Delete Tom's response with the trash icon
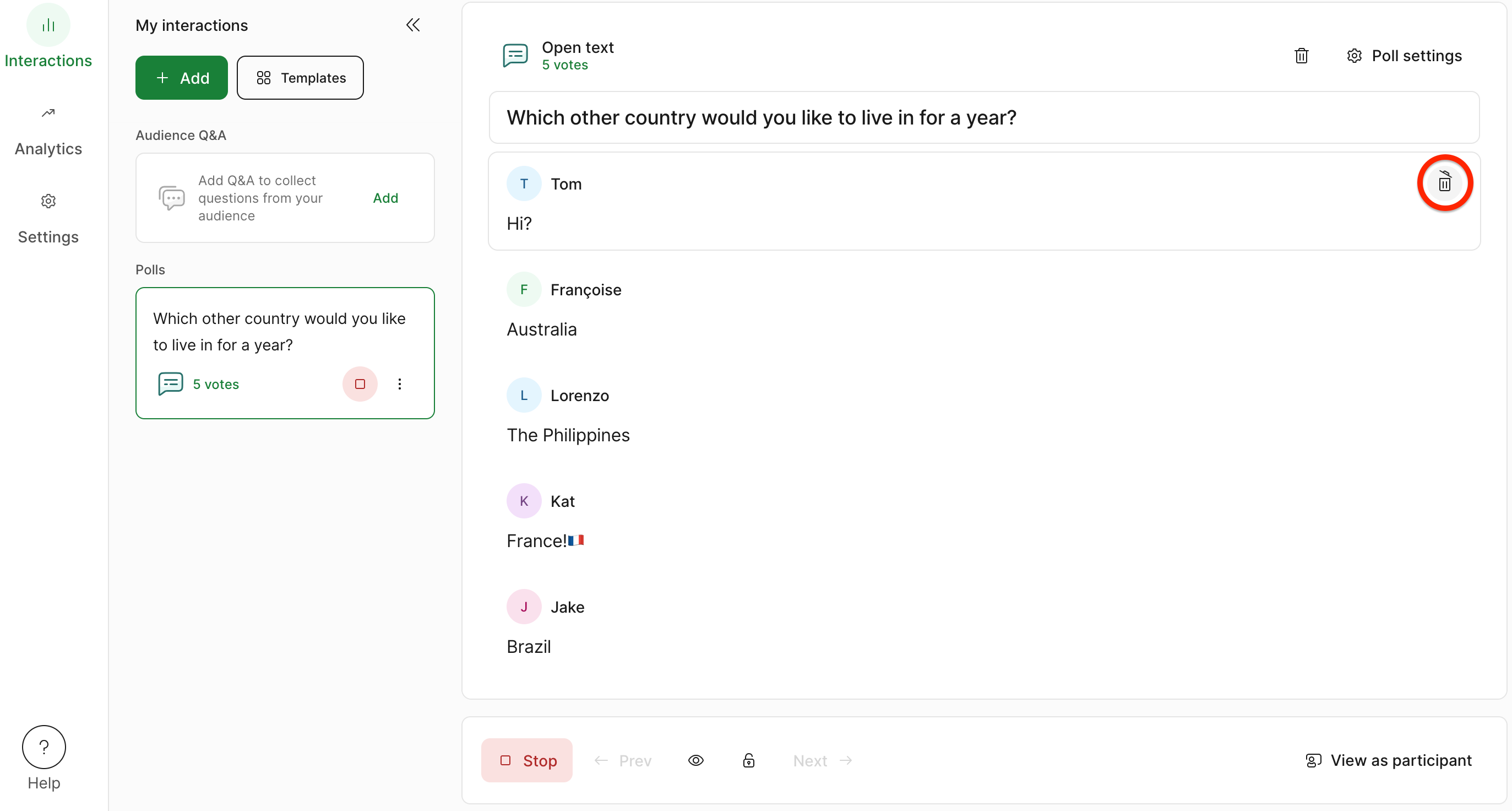 click(1444, 183)
